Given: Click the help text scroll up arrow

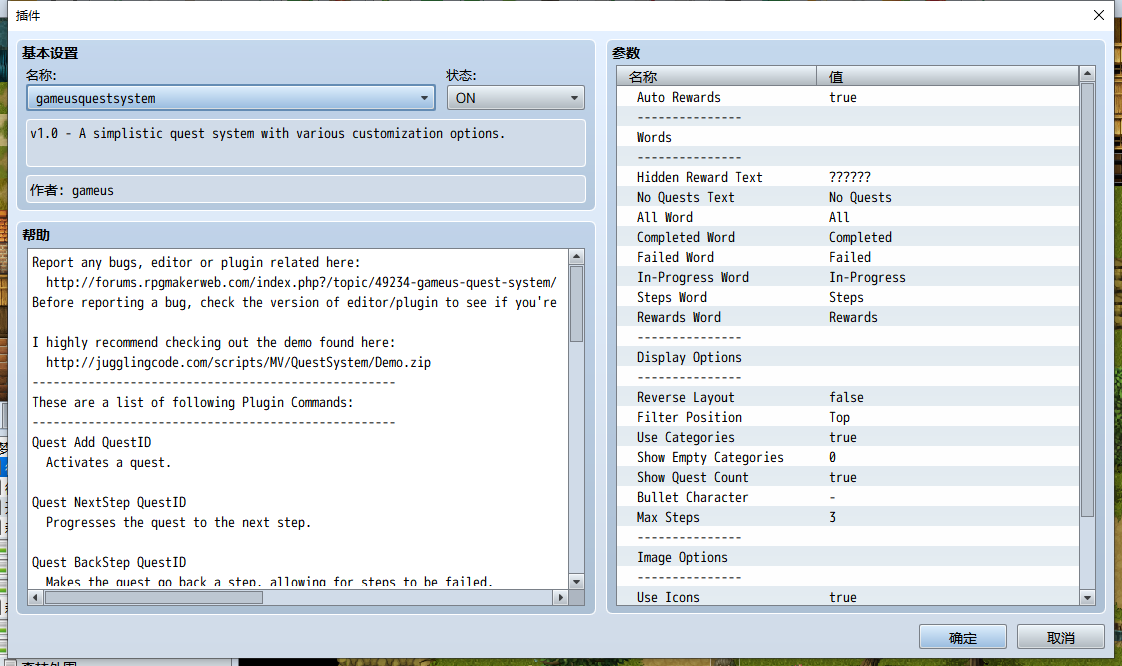Looking at the screenshot, I should [x=577, y=257].
